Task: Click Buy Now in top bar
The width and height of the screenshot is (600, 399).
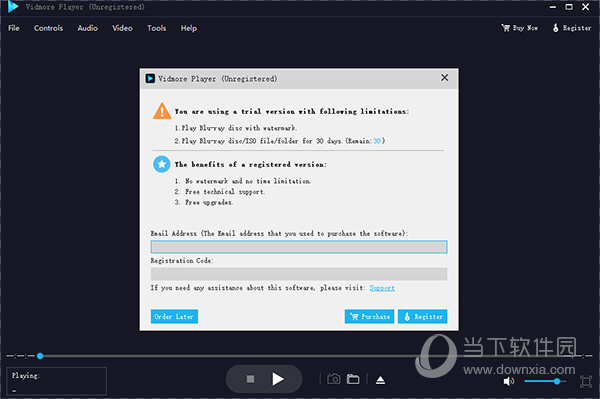Action: tap(520, 28)
